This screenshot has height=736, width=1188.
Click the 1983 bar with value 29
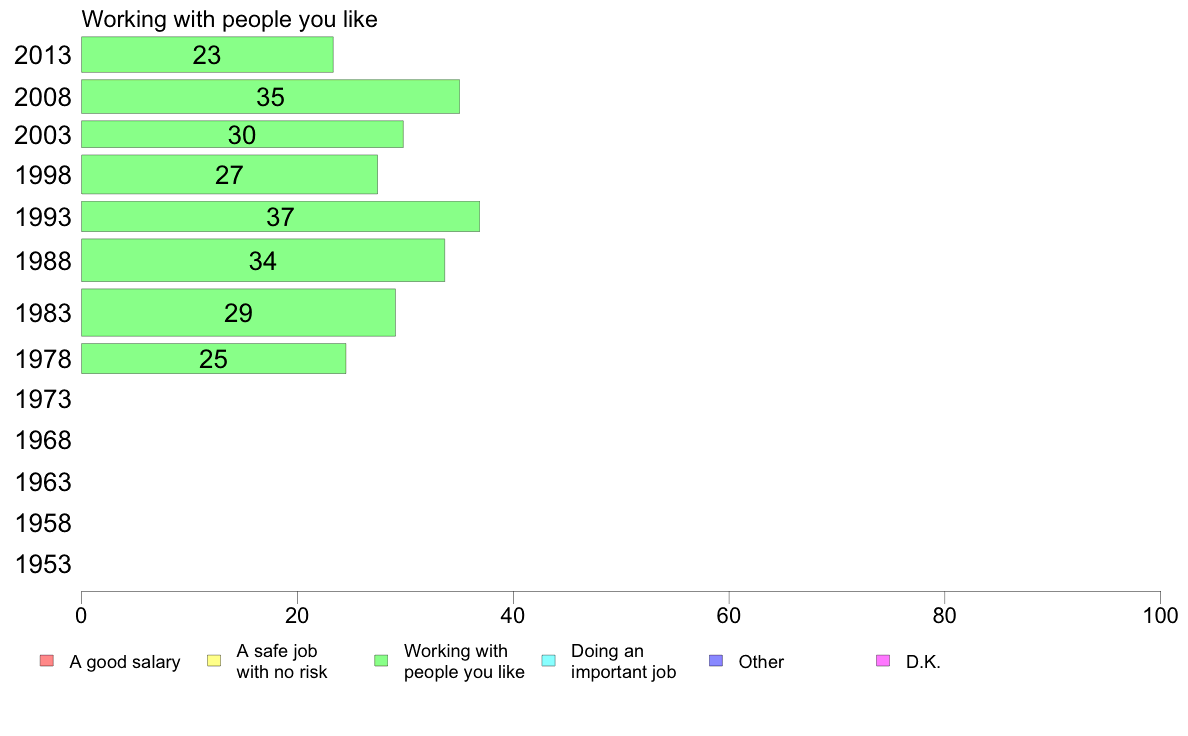(238, 312)
